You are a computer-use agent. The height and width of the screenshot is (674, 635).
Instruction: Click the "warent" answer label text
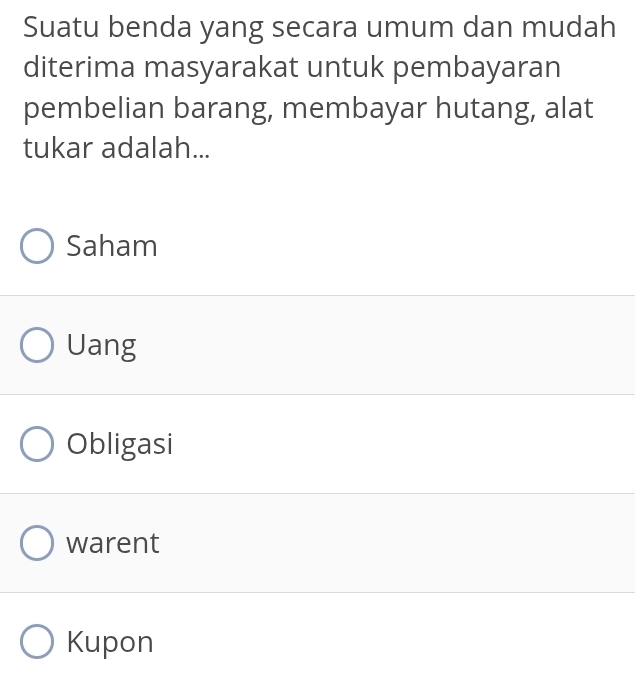[x=113, y=543]
